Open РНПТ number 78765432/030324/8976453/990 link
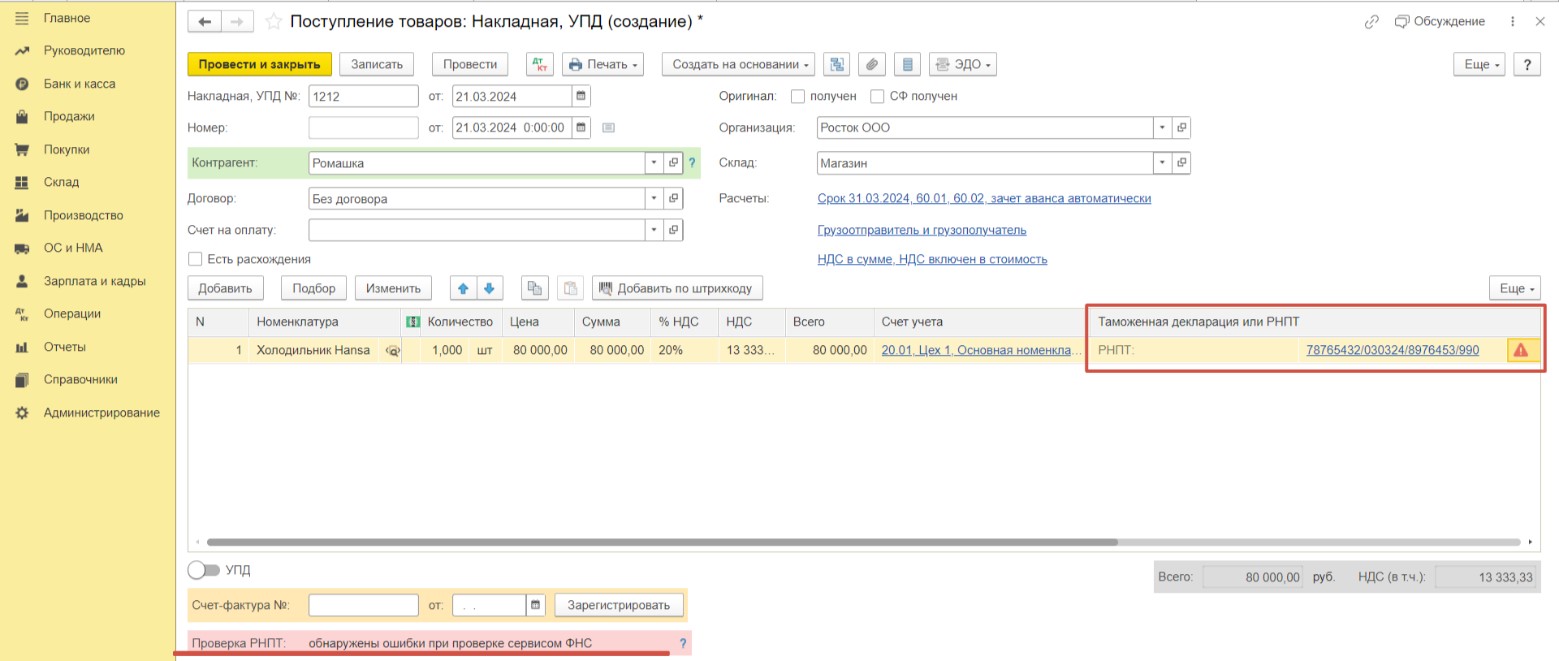Viewport: 1559px width, 661px height. point(1392,350)
